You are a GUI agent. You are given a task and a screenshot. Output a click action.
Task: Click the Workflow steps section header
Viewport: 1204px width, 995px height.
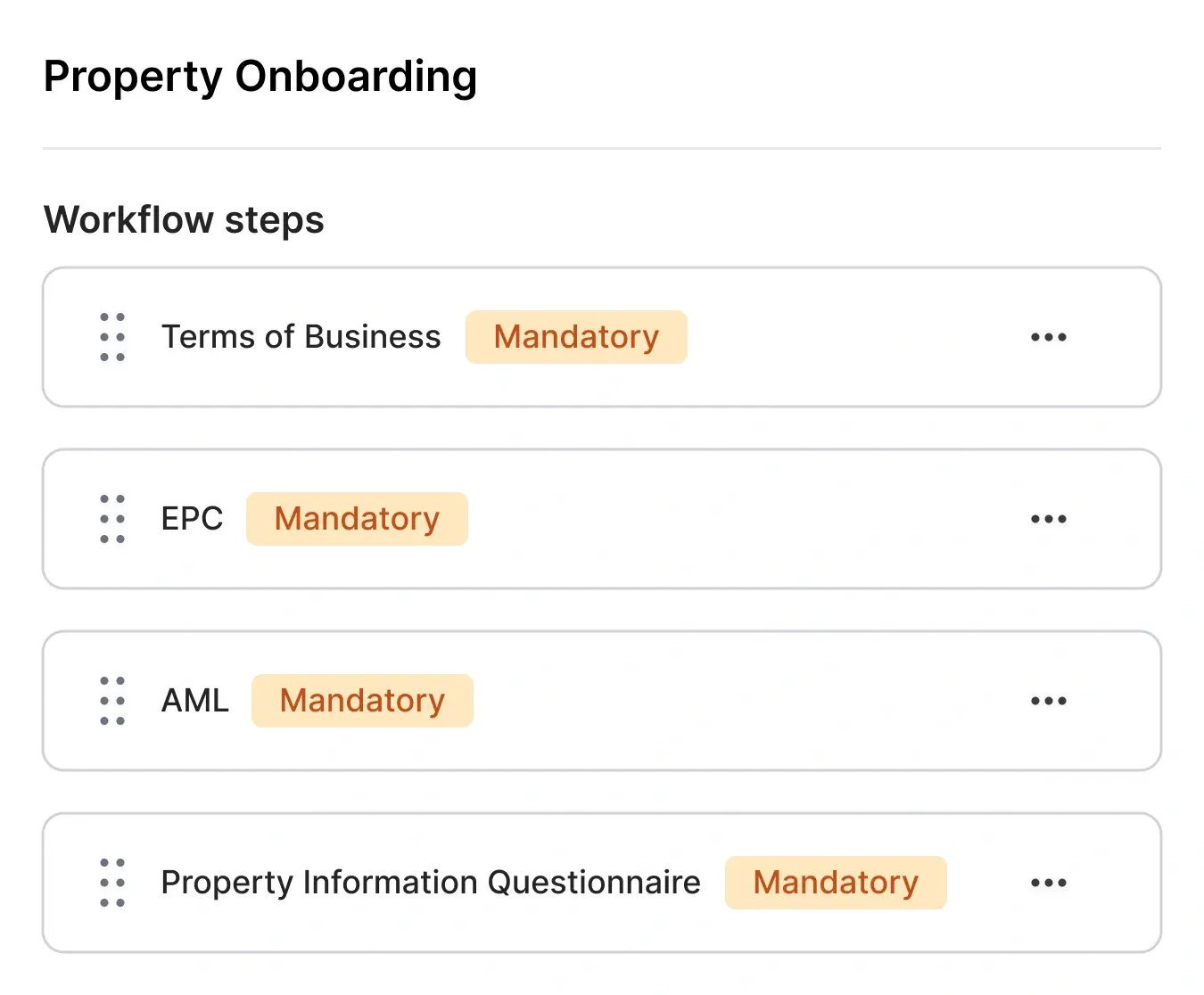[x=184, y=219]
